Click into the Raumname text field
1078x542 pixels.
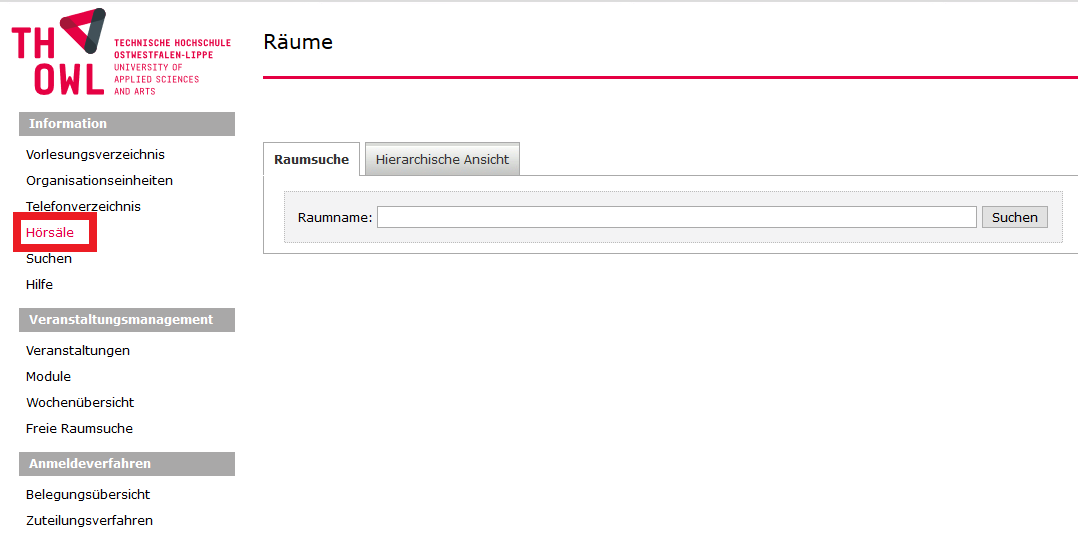[676, 217]
